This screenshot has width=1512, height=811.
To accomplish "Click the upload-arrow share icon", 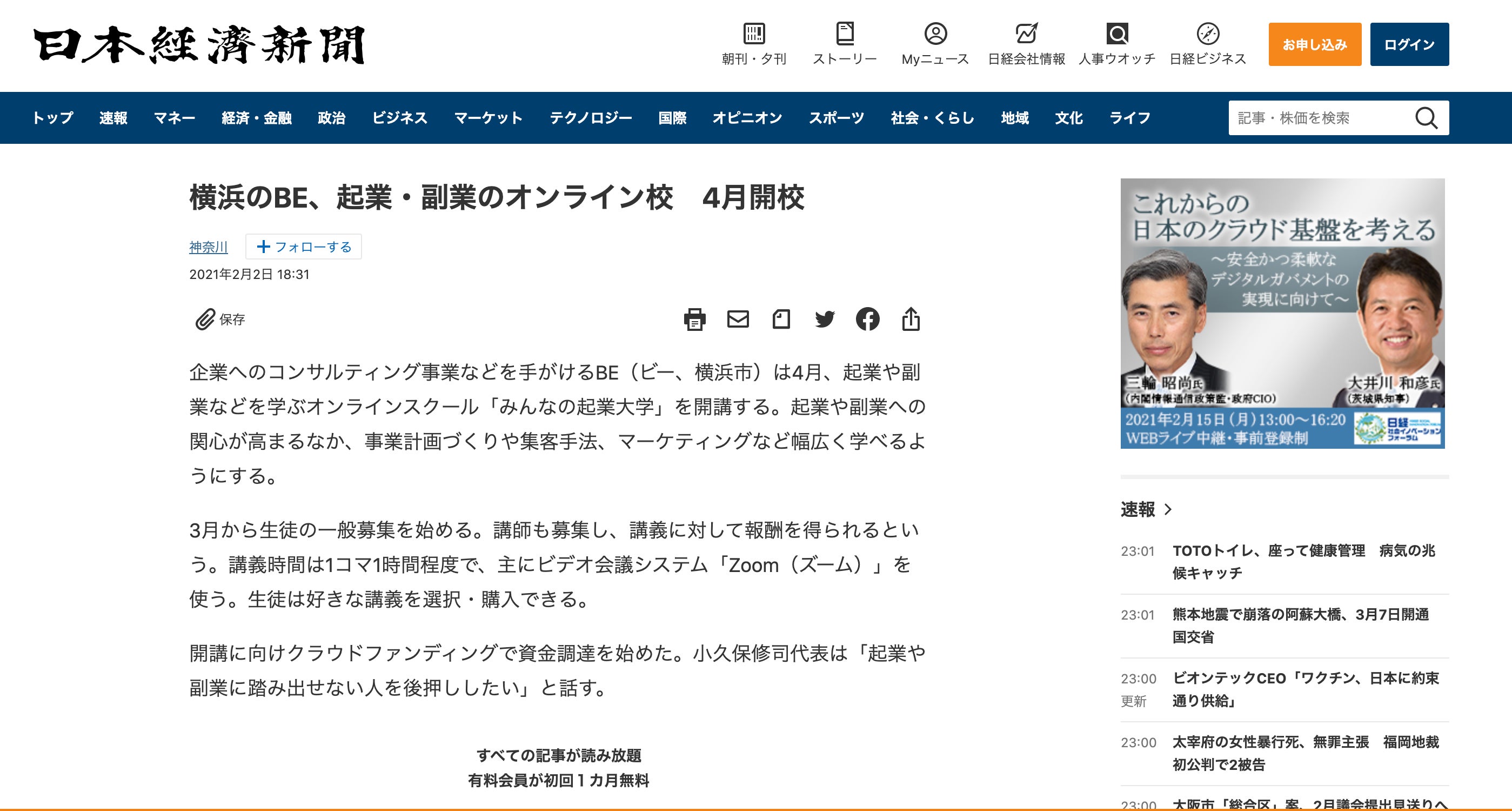I will [911, 319].
